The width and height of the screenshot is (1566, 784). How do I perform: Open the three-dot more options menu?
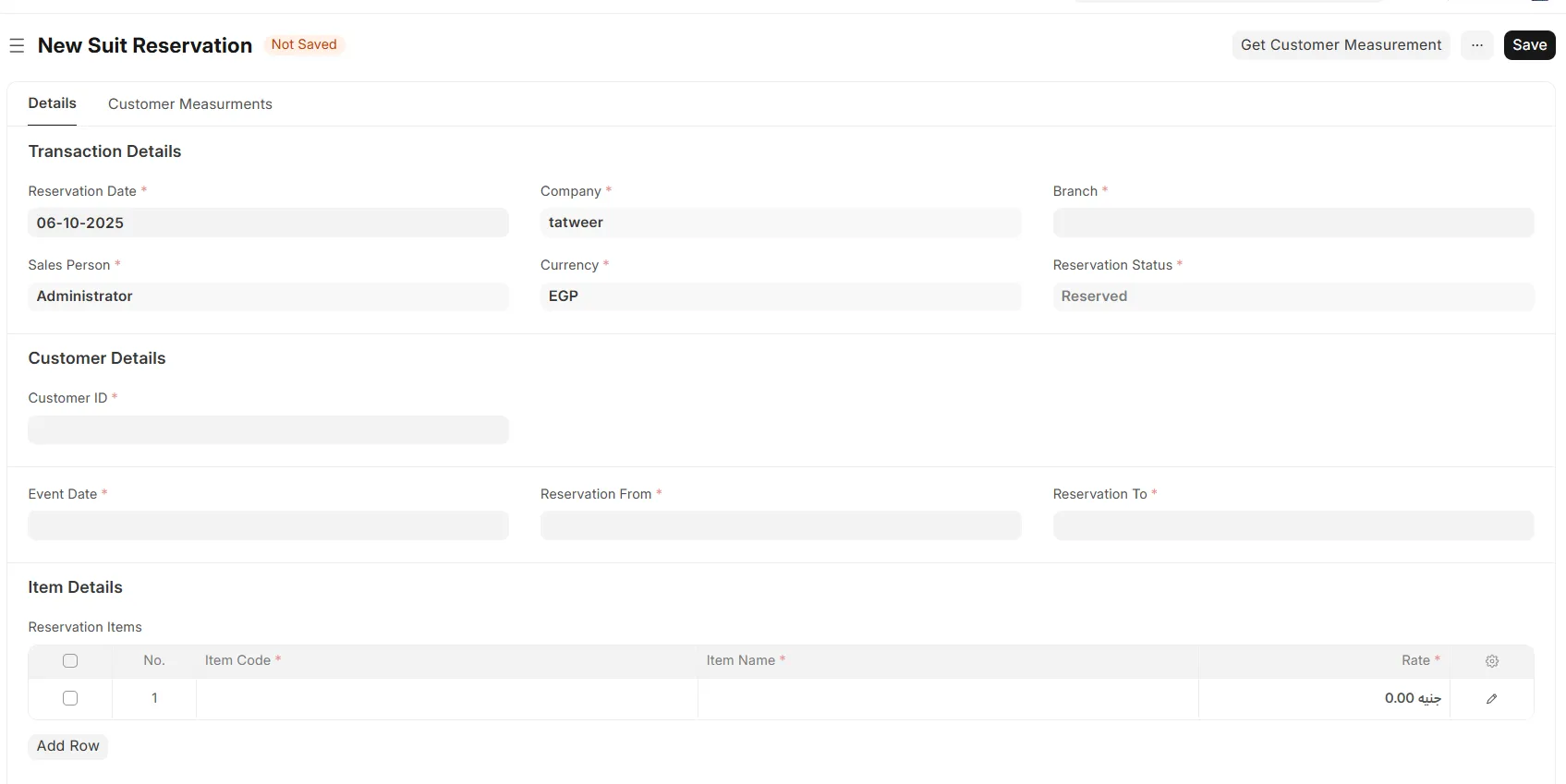click(1476, 45)
